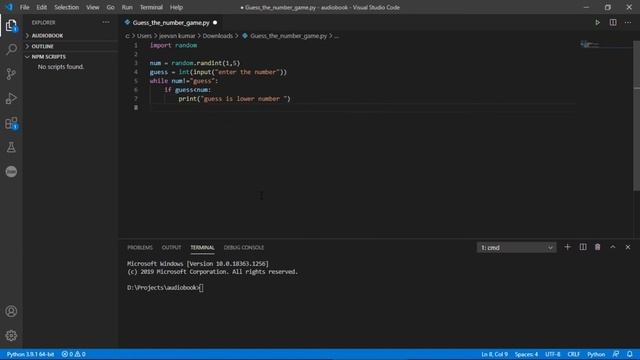Open editor More Actions ellipsis

628,23
